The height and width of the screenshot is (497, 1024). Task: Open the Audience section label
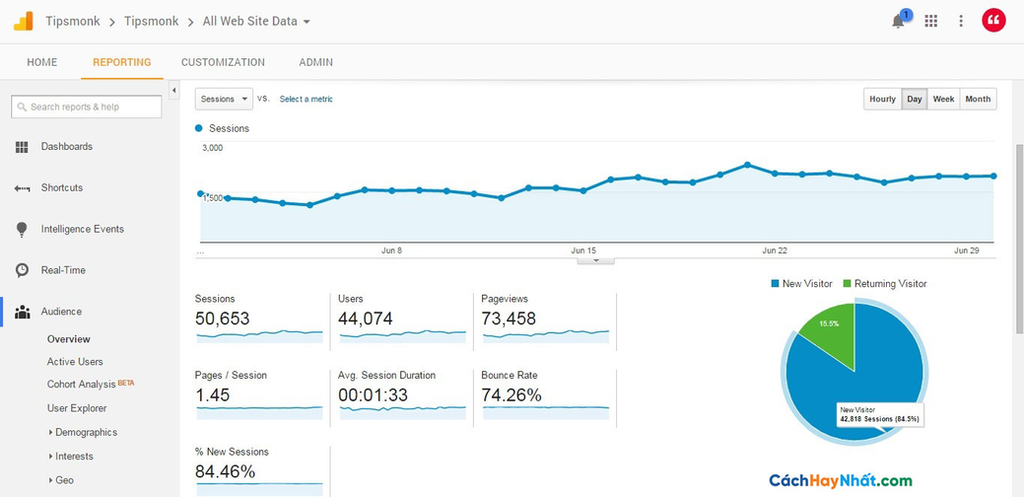(x=61, y=312)
